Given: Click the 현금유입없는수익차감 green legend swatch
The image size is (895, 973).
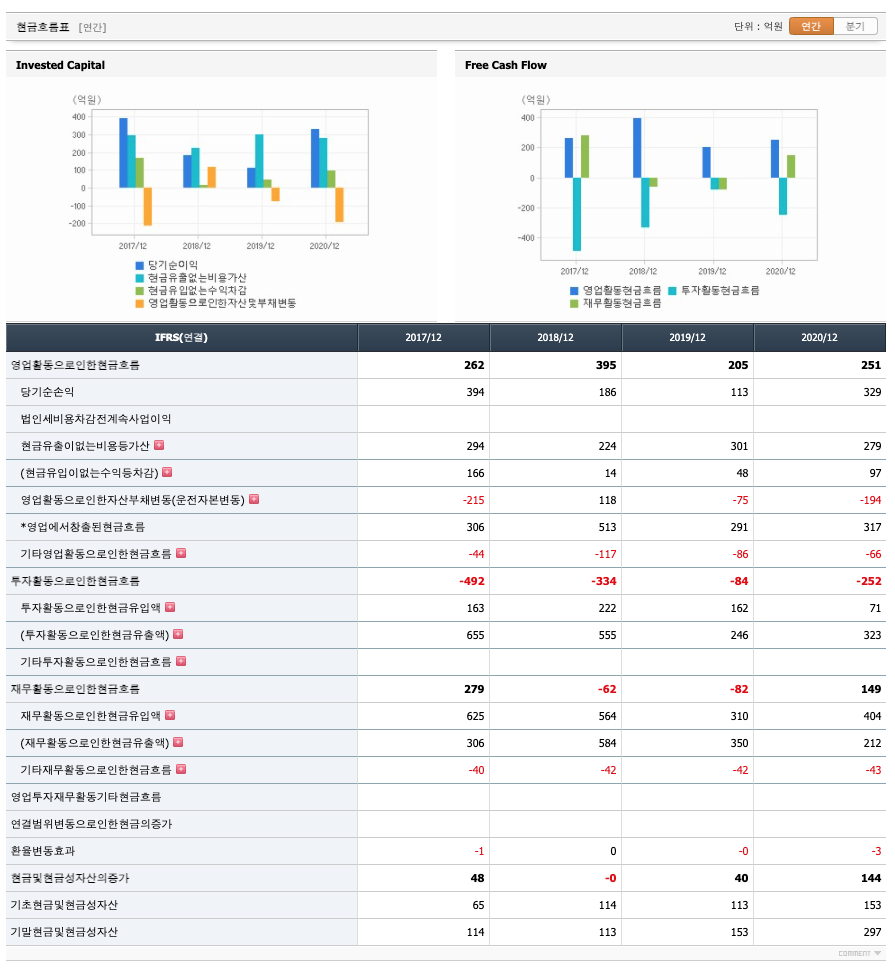Looking at the screenshot, I should coord(140,290).
